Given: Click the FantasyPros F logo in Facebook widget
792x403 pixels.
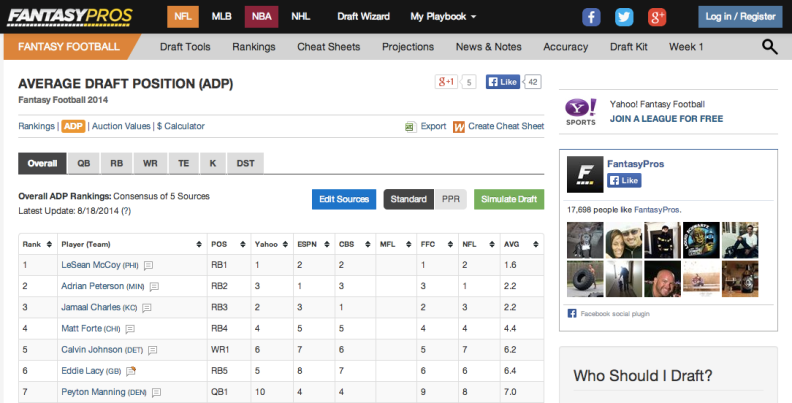Looking at the screenshot, I should pyautogui.click(x=585, y=174).
